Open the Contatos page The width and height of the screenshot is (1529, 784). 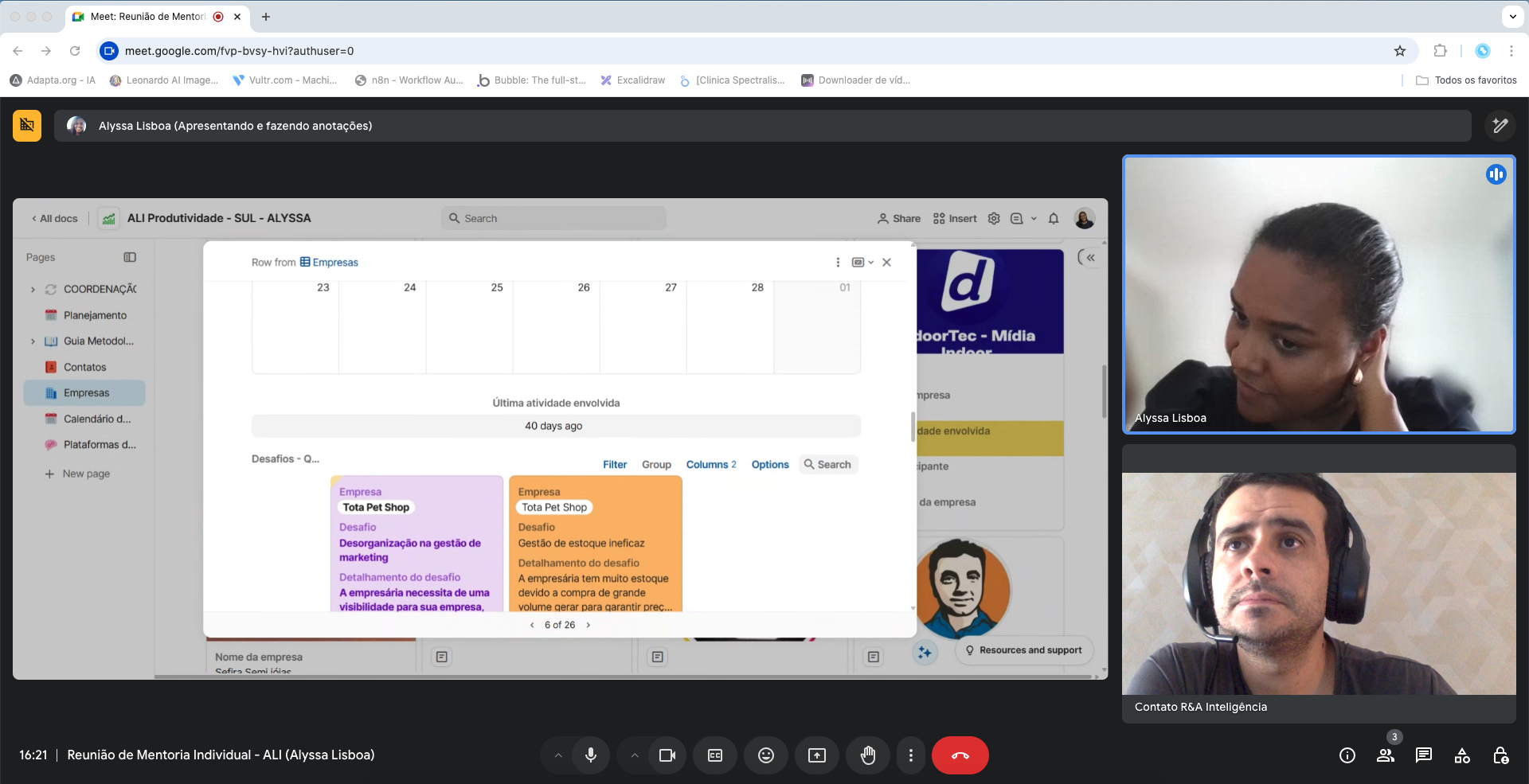[x=84, y=367]
